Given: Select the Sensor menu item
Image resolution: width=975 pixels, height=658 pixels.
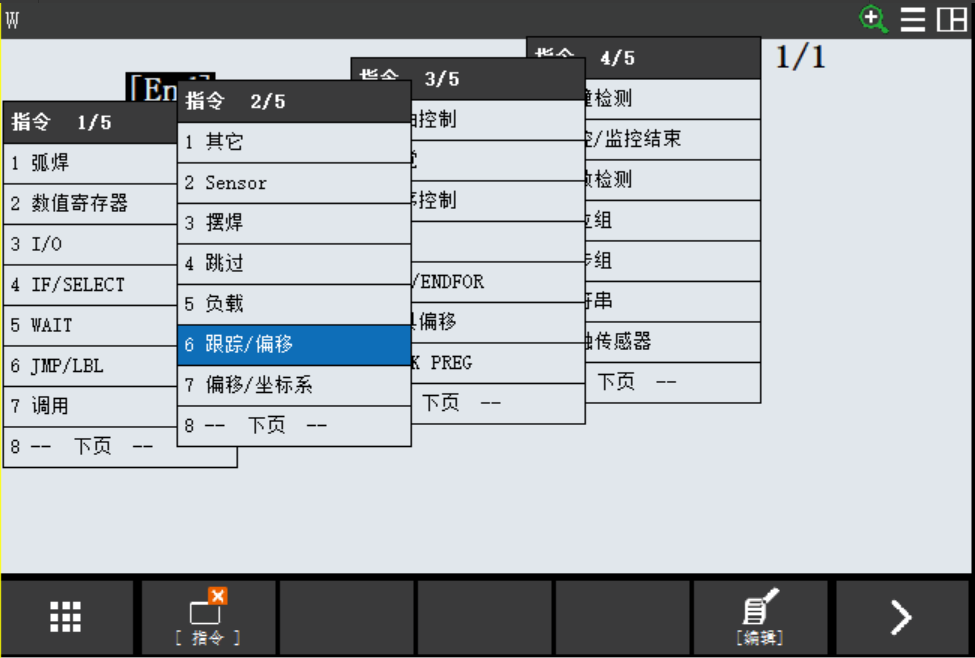Looking at the screenshot, I should coord(293,183).
